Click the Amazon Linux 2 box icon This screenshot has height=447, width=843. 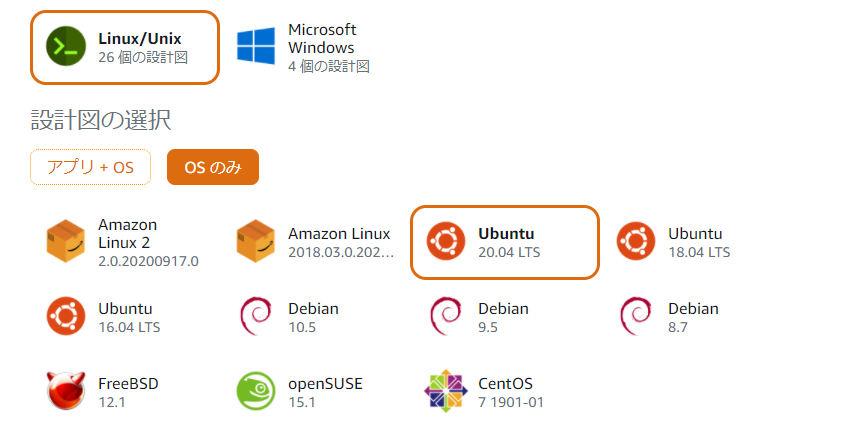tap(66, 241)
